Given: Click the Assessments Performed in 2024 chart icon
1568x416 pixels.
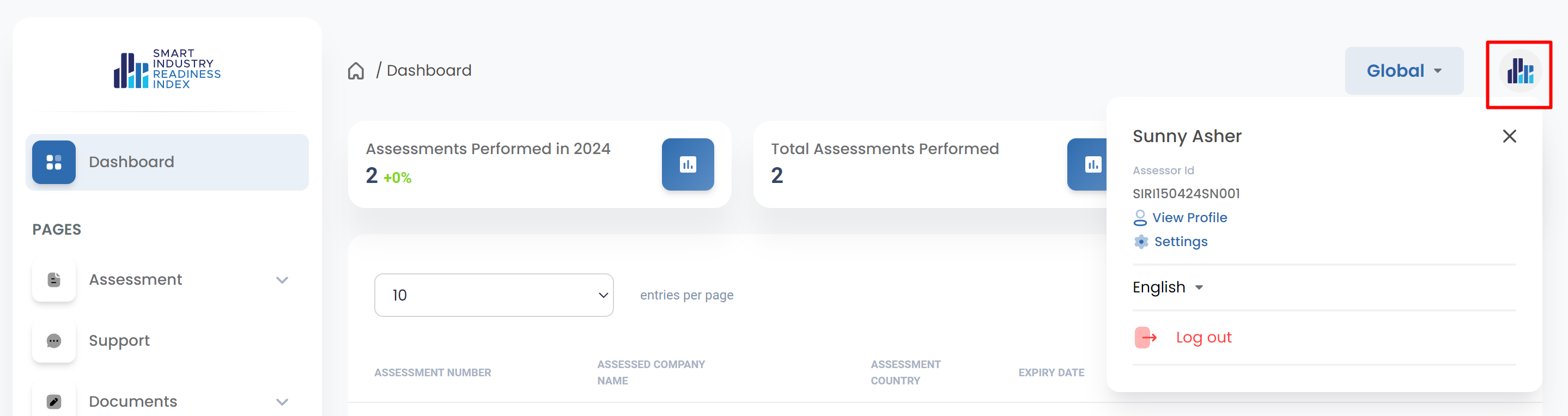Looking at the screenshot, I should coord(687,164).
